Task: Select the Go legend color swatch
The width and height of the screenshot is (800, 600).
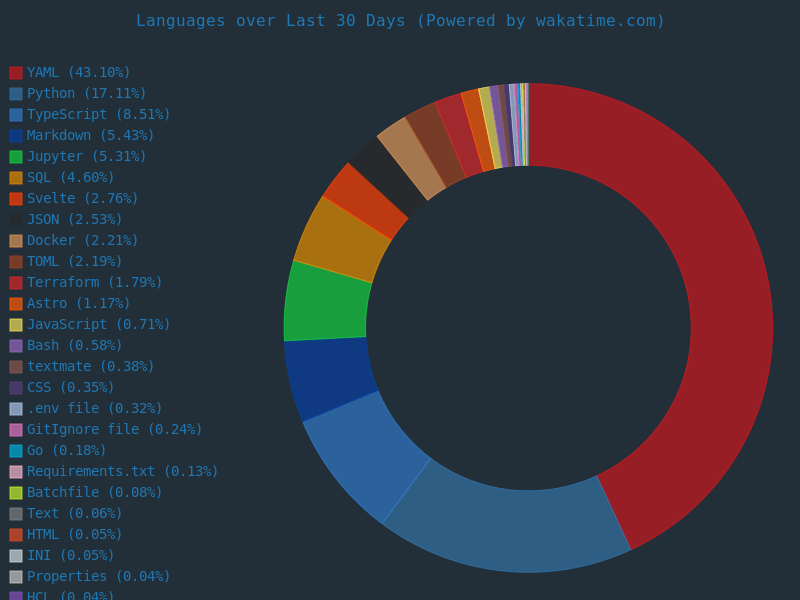Action: point(16,451)
